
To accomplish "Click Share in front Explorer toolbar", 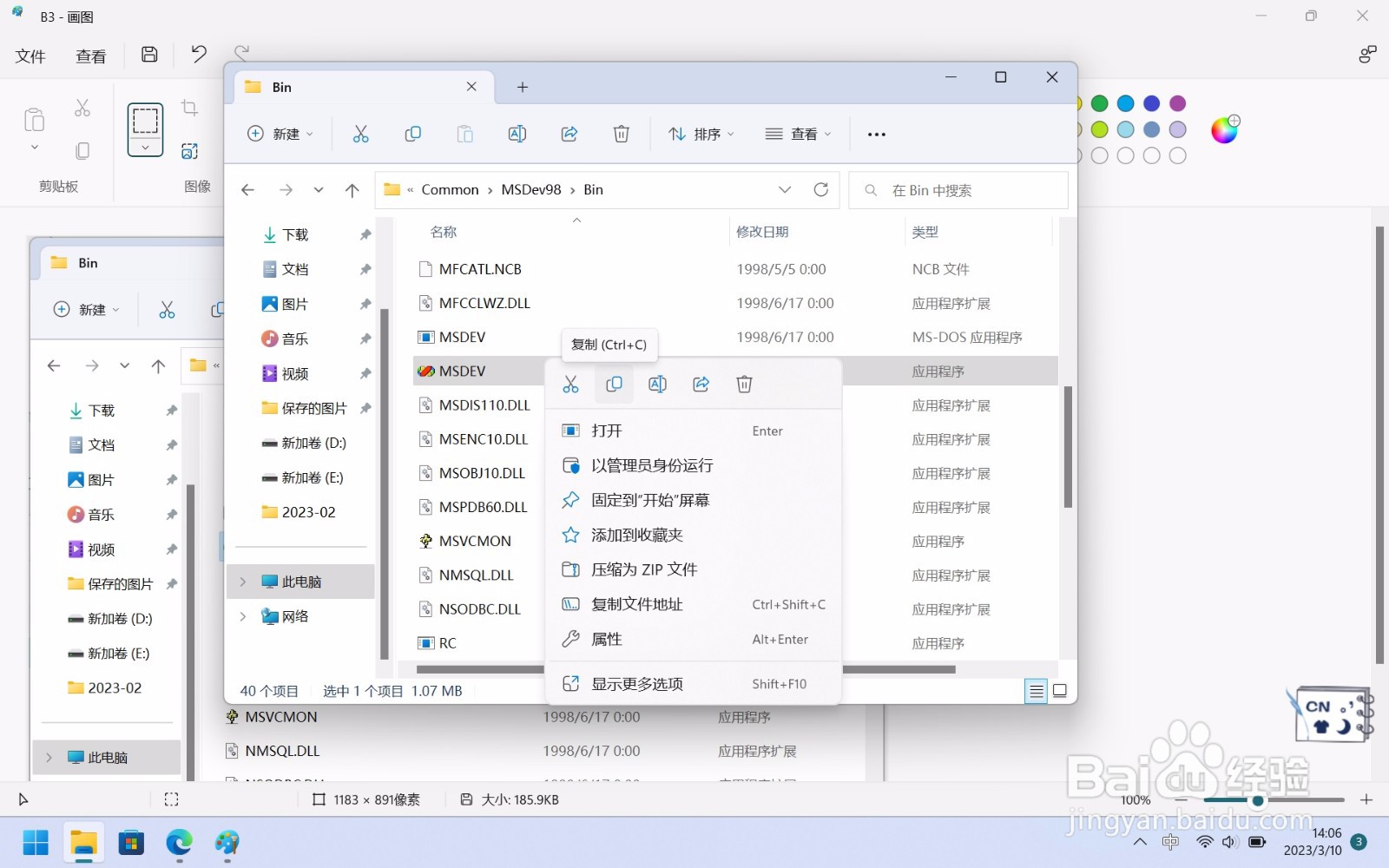I will (569, 134).
